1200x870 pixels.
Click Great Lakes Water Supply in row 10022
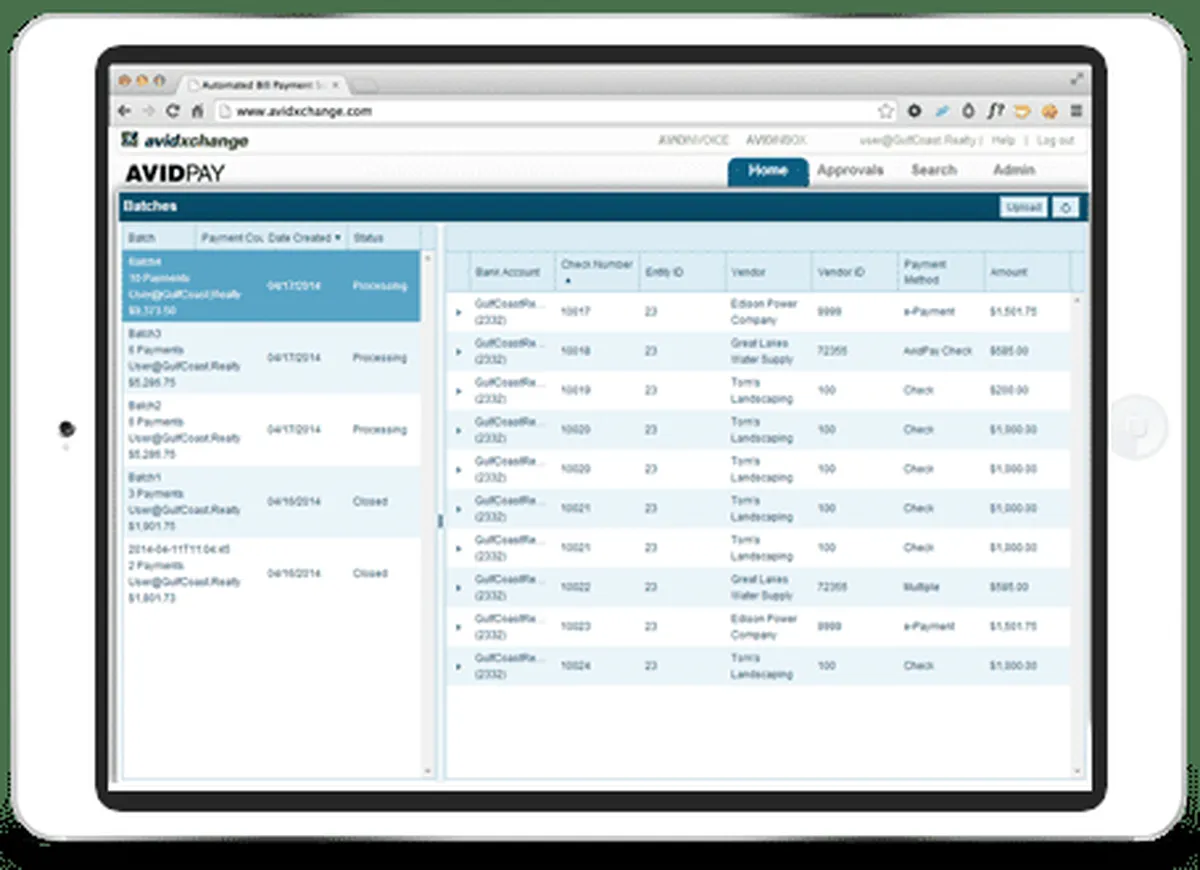tap(762, 588)
